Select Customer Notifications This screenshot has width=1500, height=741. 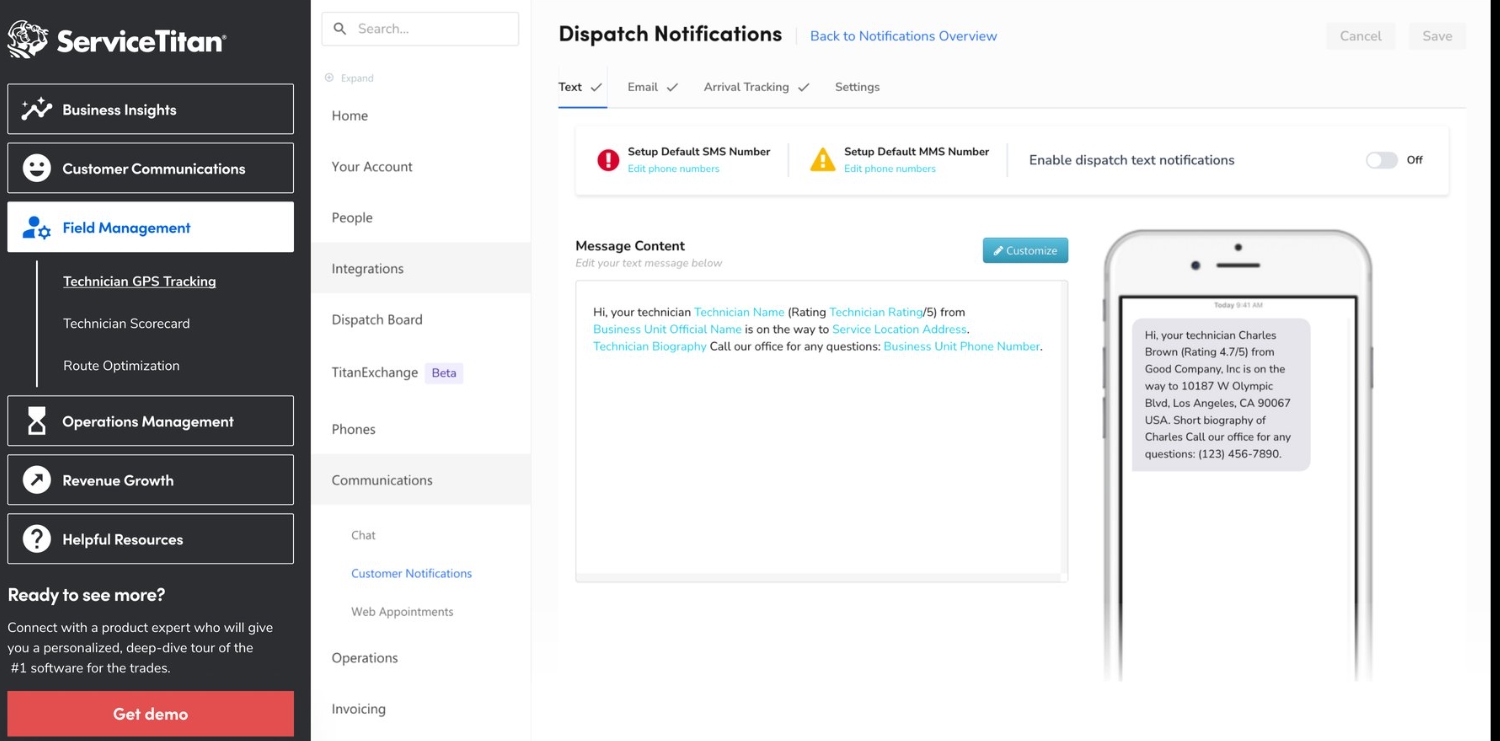[x=411, y=573]
